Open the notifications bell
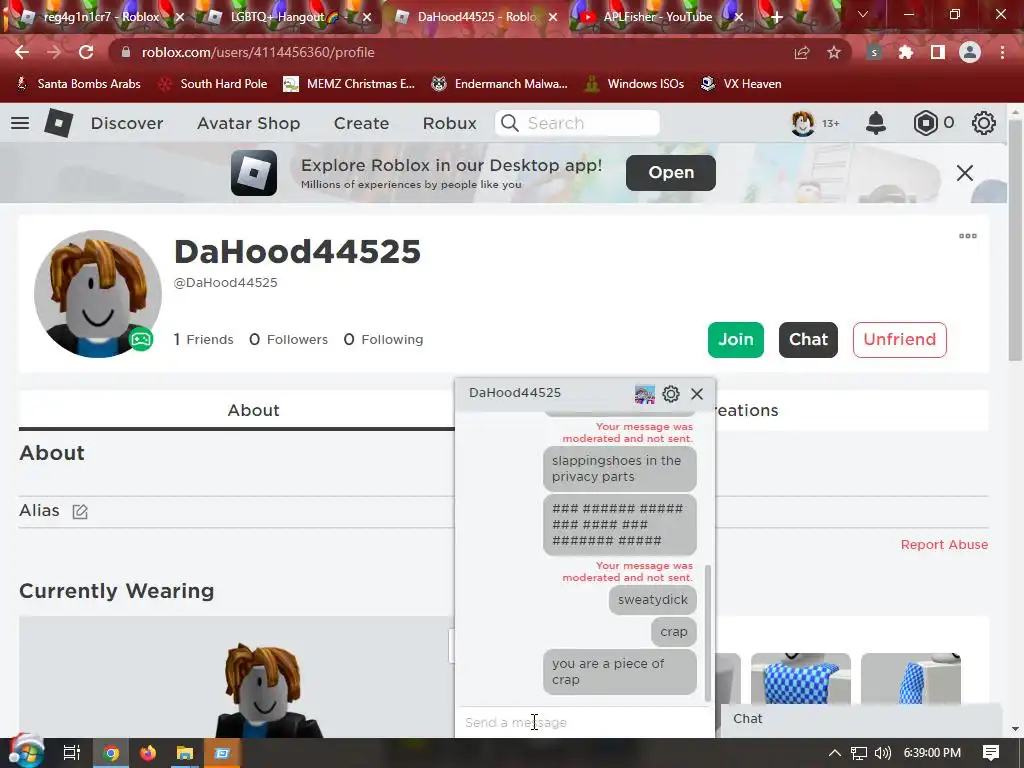 point(876,123)
